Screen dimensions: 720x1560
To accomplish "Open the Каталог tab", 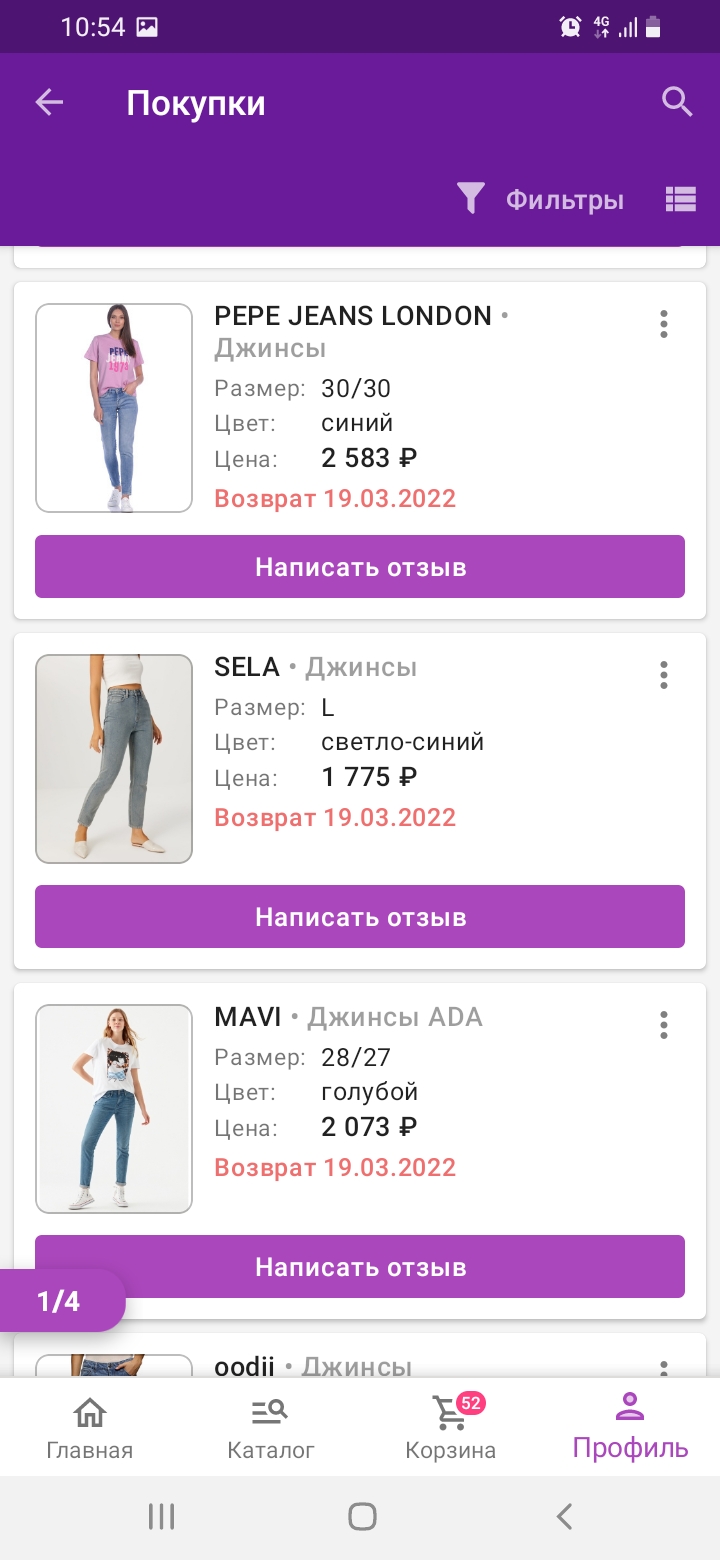I will [270, 1428].
